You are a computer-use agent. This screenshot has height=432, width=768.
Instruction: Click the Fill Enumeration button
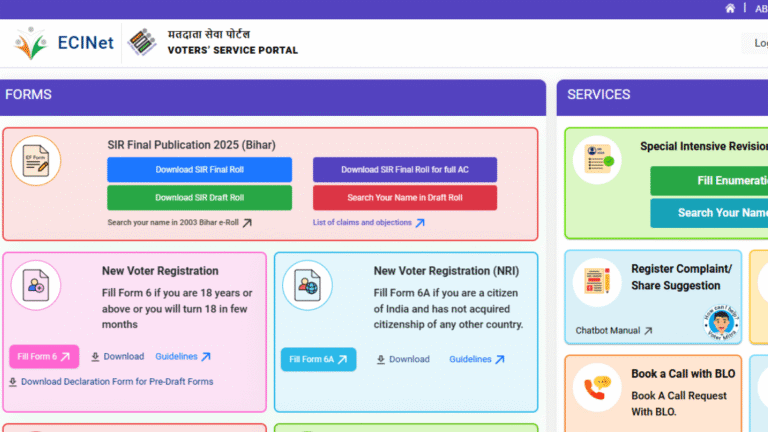click(x=709, y=180)
